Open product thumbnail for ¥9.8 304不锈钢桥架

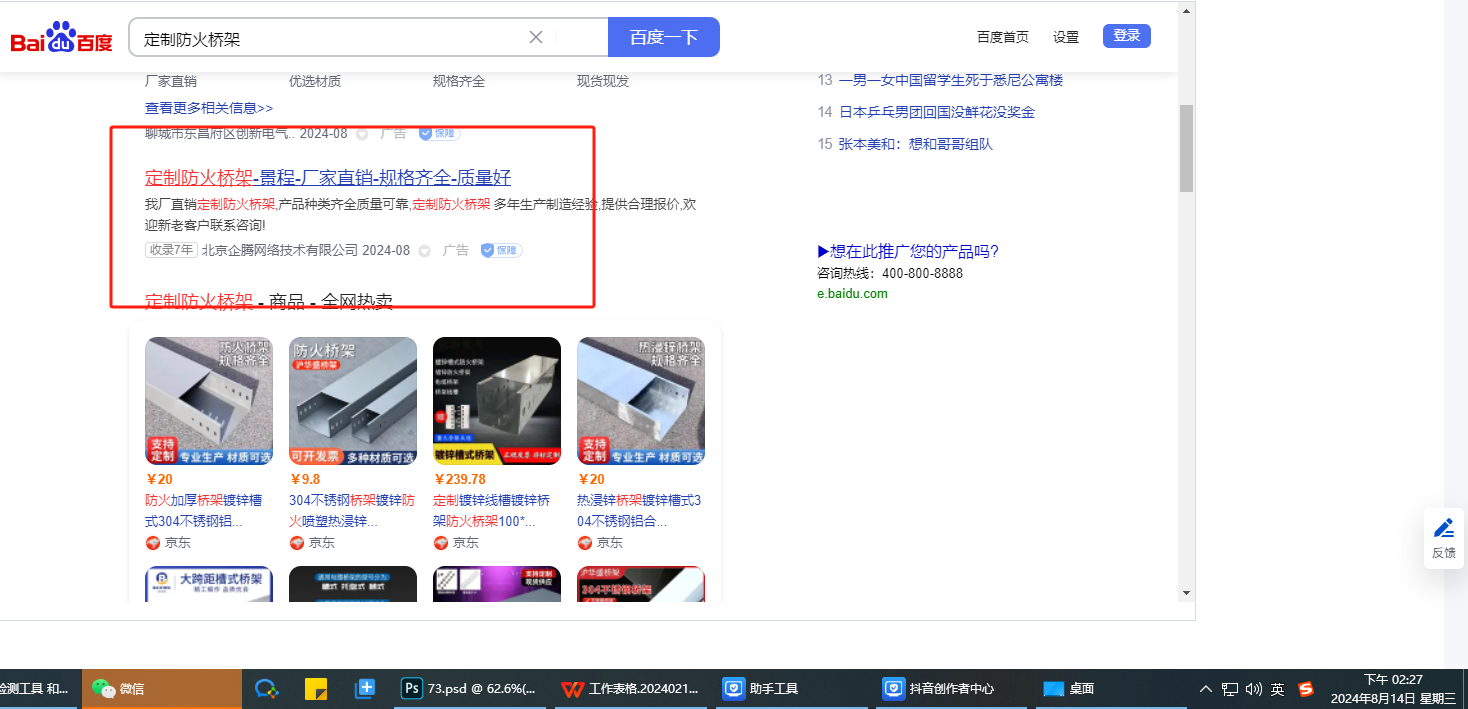click(x=353, y=401)
